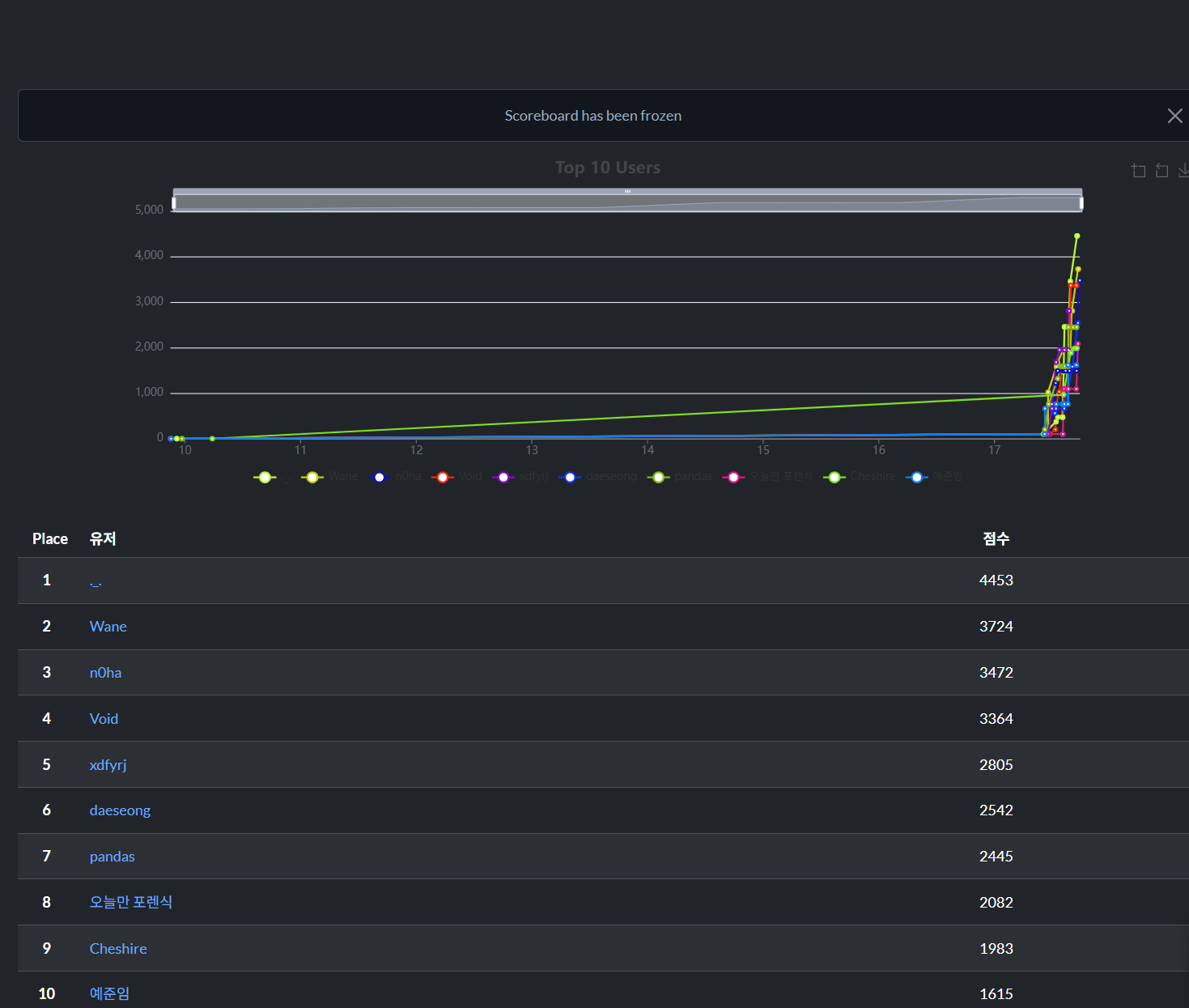
Task: Toggle 오늘만 포렌식 series in chart legend
Action: [767, 477]
